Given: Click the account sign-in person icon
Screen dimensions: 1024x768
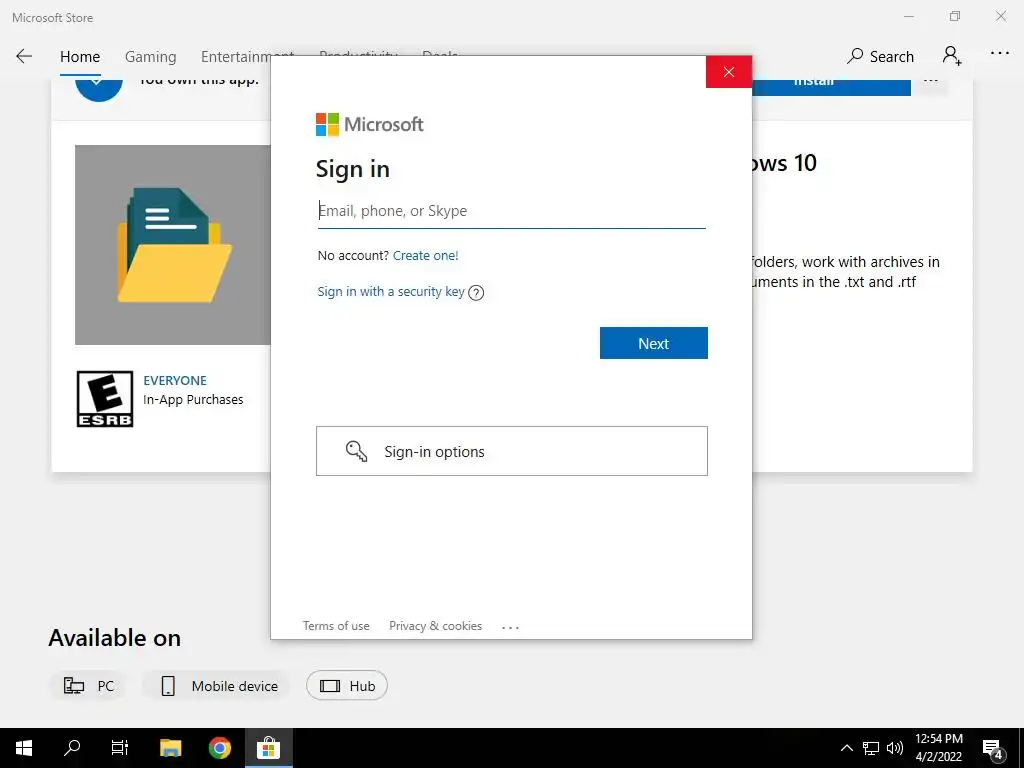Looking at the screenshot, I should pyautogui.click(x=952, y=56).
